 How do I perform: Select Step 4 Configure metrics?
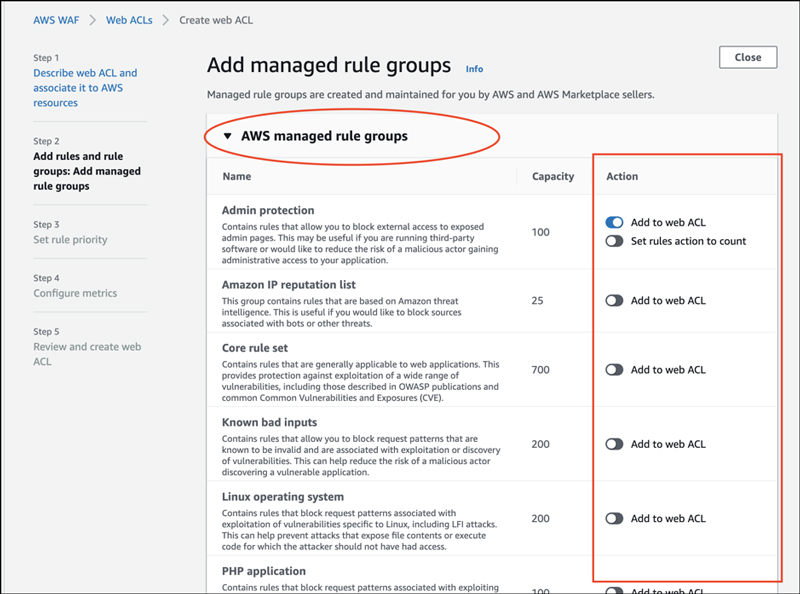point(75,293)
